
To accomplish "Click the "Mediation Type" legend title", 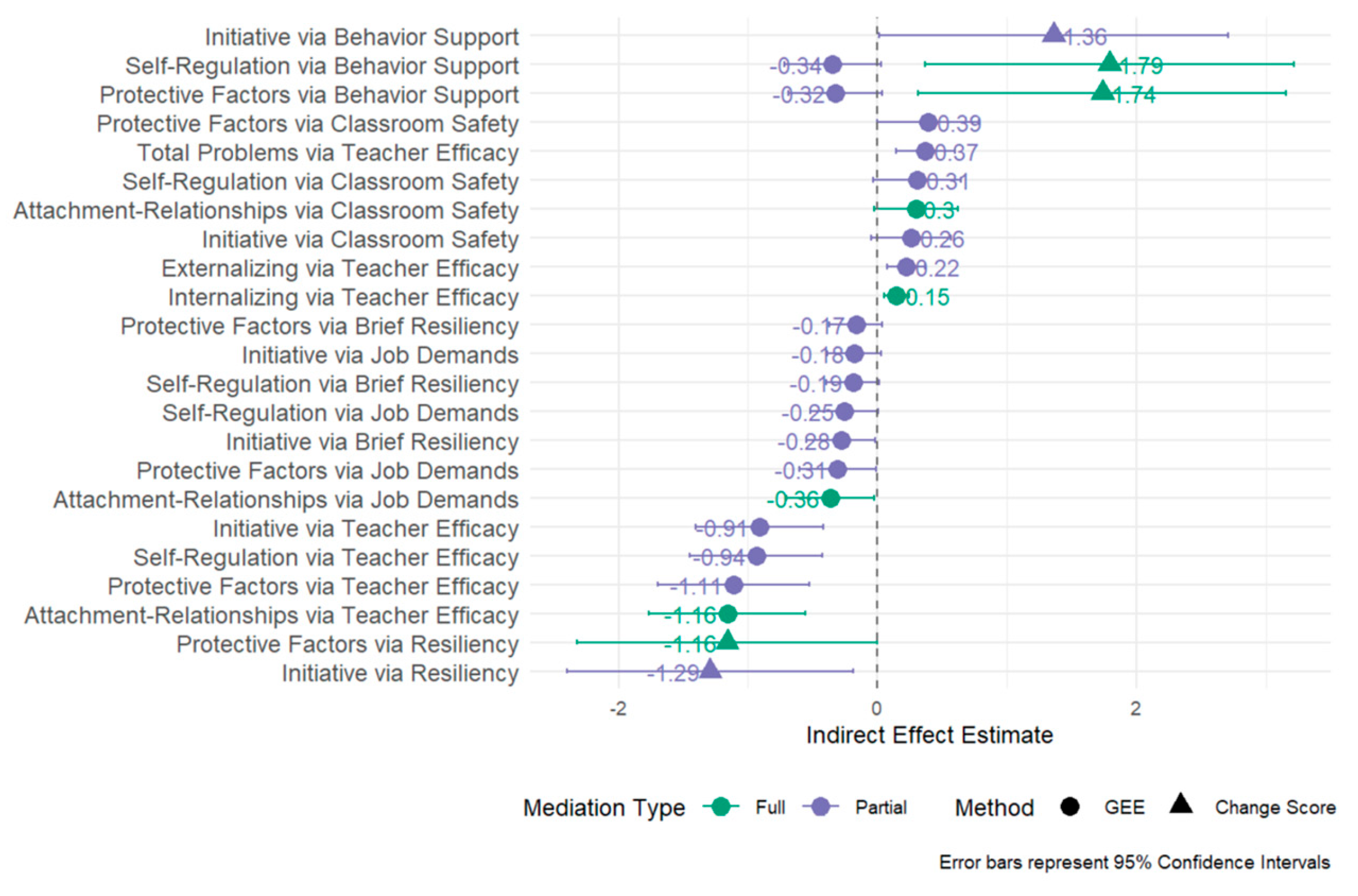I will tap(603, 807).
